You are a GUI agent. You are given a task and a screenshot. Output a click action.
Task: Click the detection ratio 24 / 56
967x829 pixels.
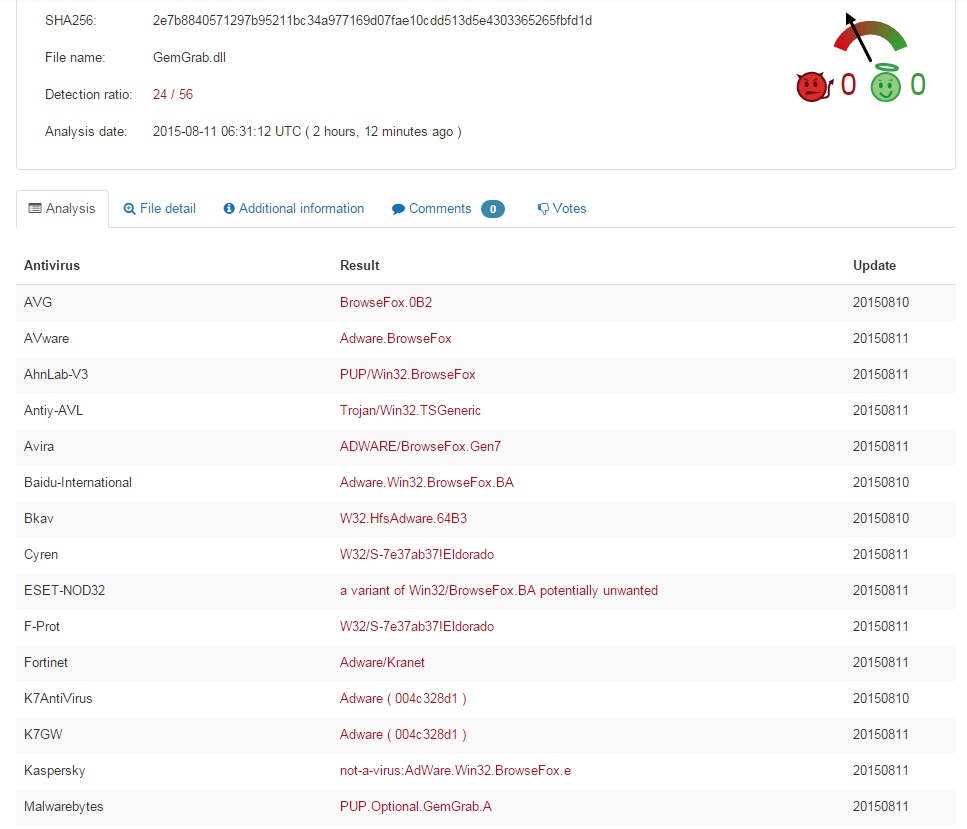point(173,94)
